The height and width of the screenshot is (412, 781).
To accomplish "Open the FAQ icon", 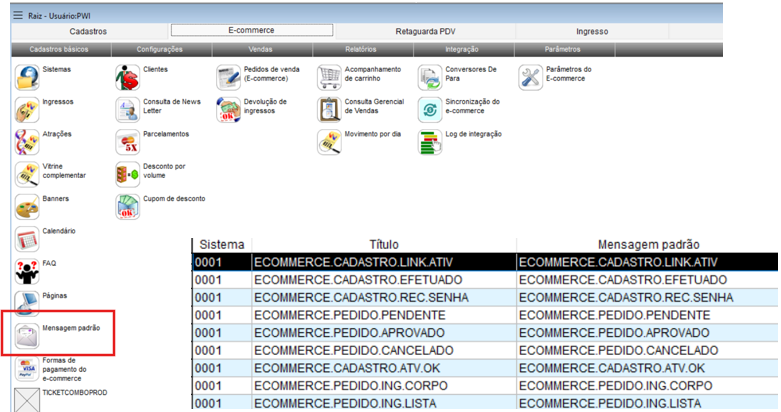I will pyautogui.click(x=27, y=272).
